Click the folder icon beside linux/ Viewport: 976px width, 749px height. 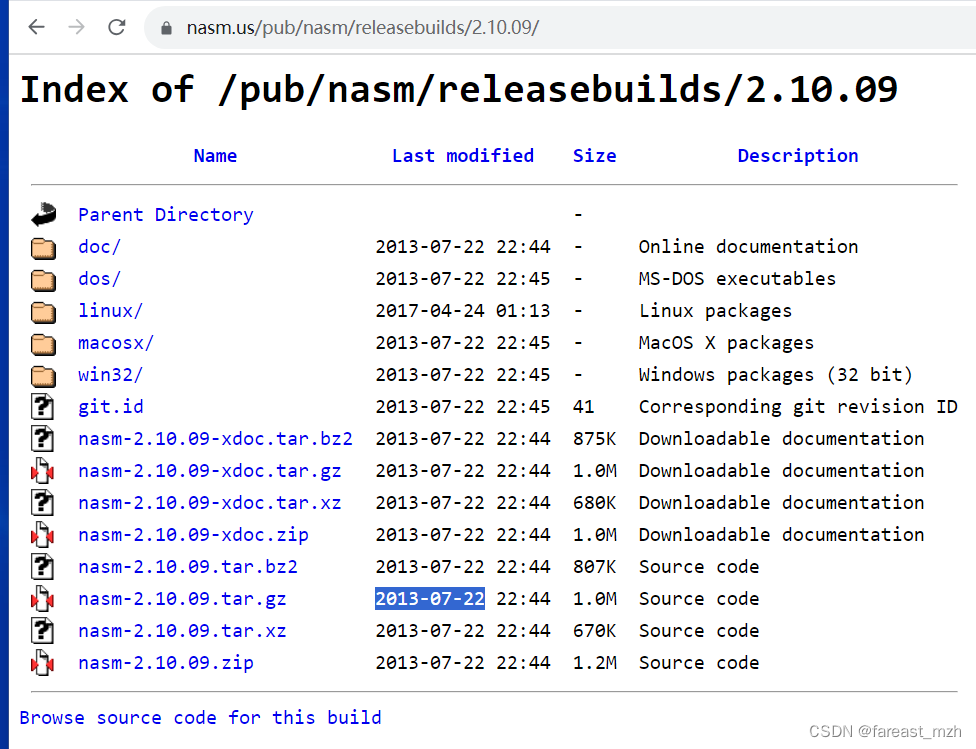tap(43, 311)
